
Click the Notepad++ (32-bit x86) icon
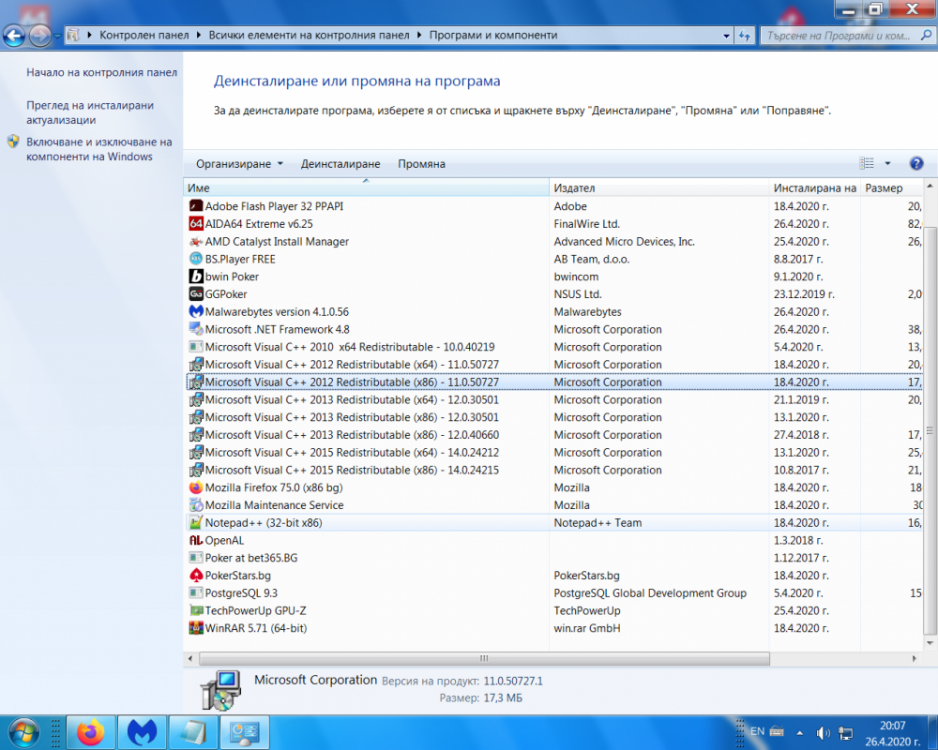click(x=196, y=522)
